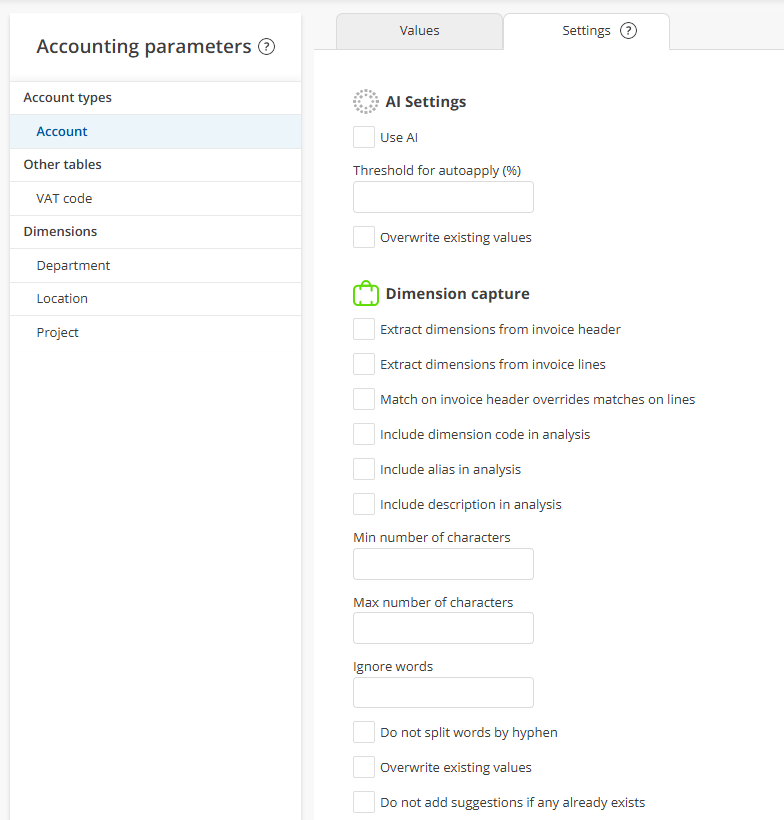
Task: Enable the Use AI checkbox
Action: [x=364, y=137]
